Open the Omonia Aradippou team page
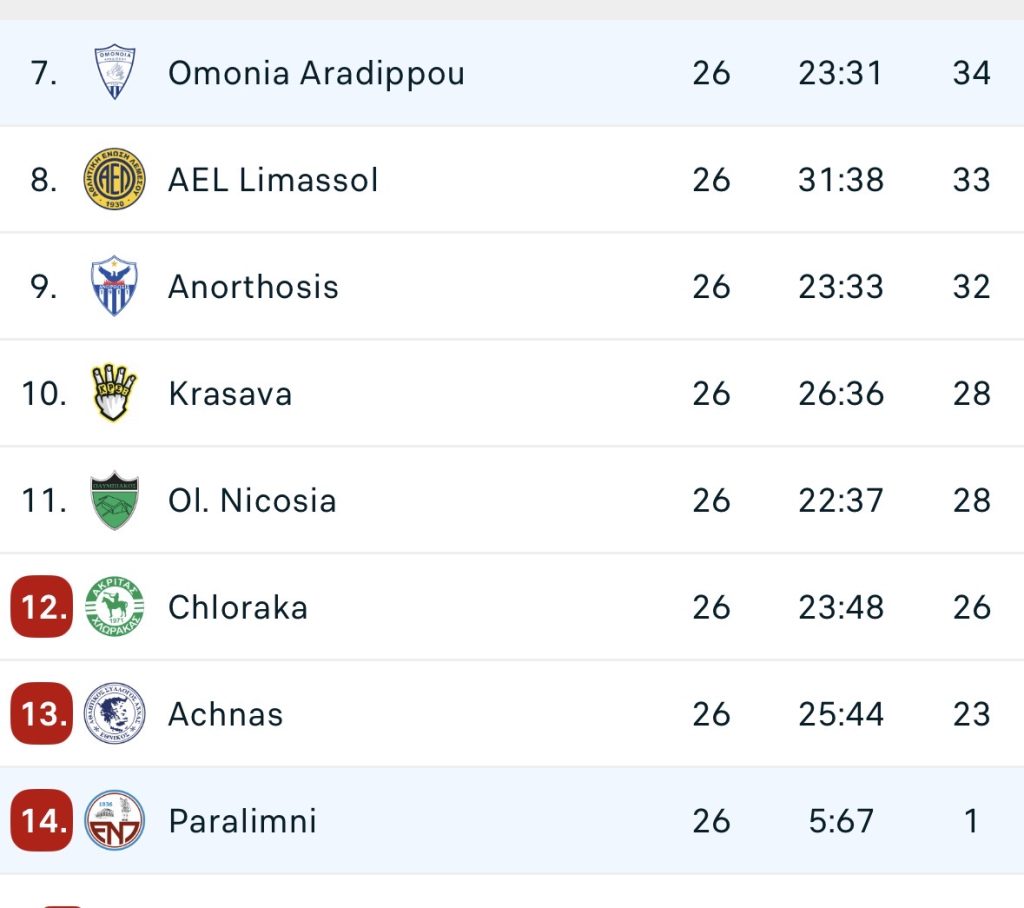Screen dimensions: 1024x908 pos(316,73)
